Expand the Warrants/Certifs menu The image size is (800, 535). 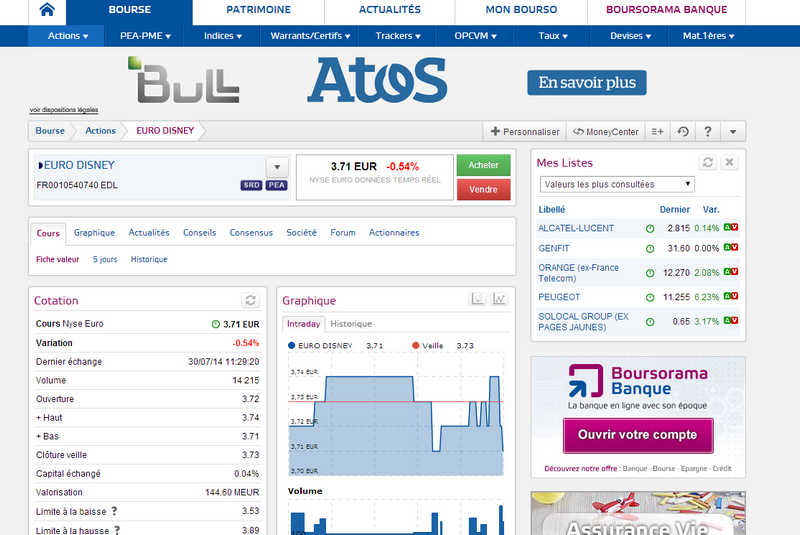point(310,36)
